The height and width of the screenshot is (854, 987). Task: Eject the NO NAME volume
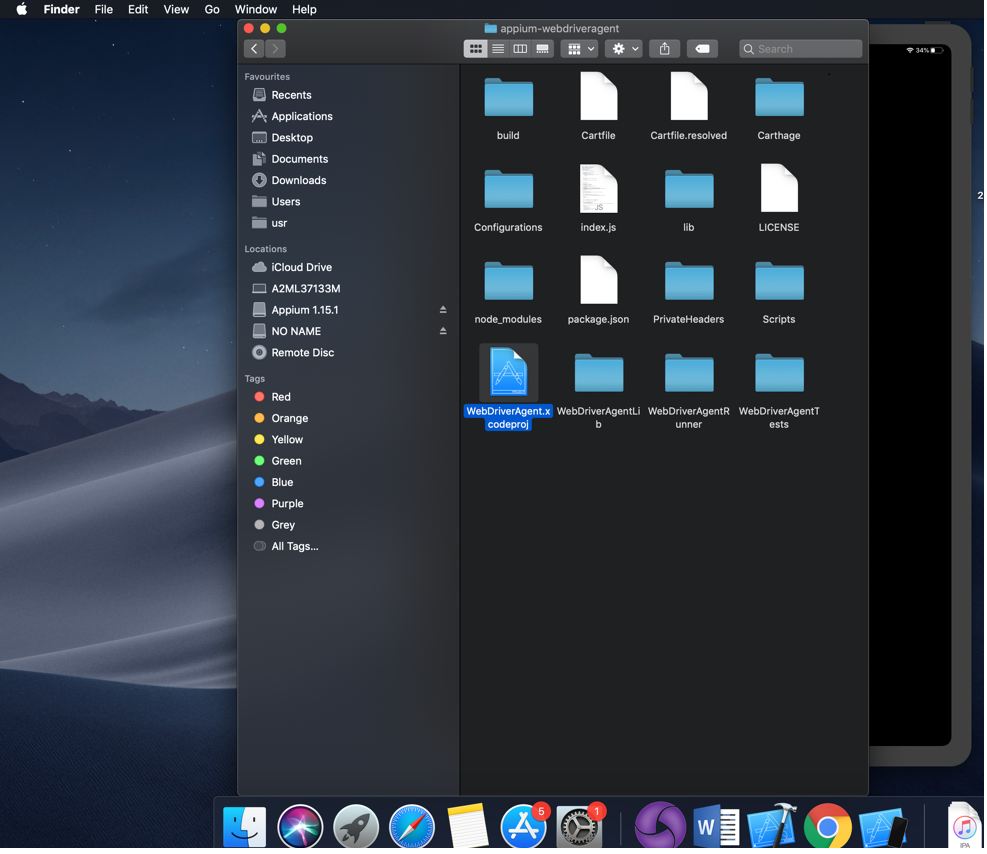(x=443, y=331)
